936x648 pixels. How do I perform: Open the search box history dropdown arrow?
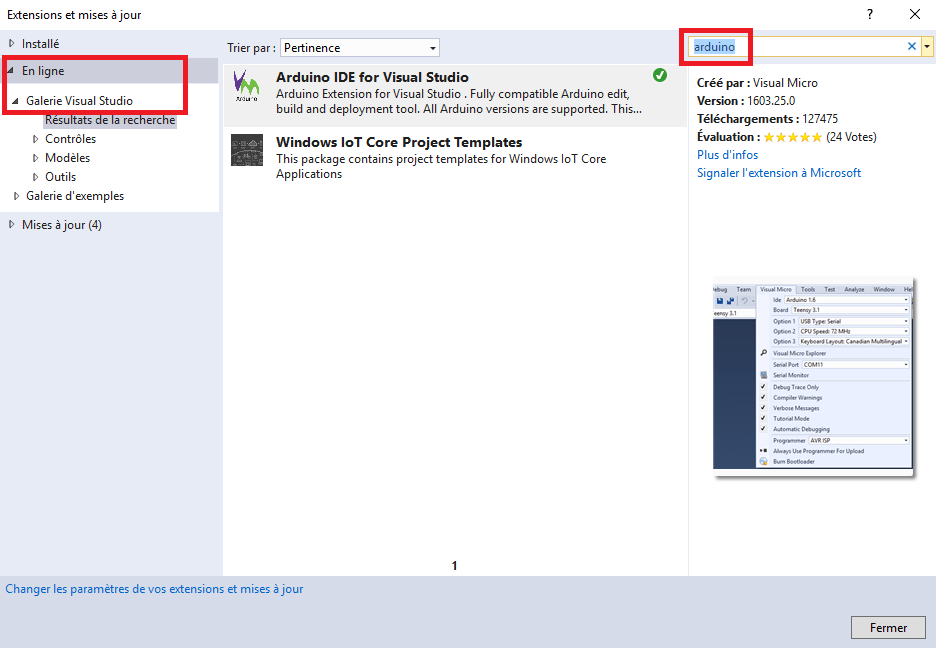click(927, 46)
